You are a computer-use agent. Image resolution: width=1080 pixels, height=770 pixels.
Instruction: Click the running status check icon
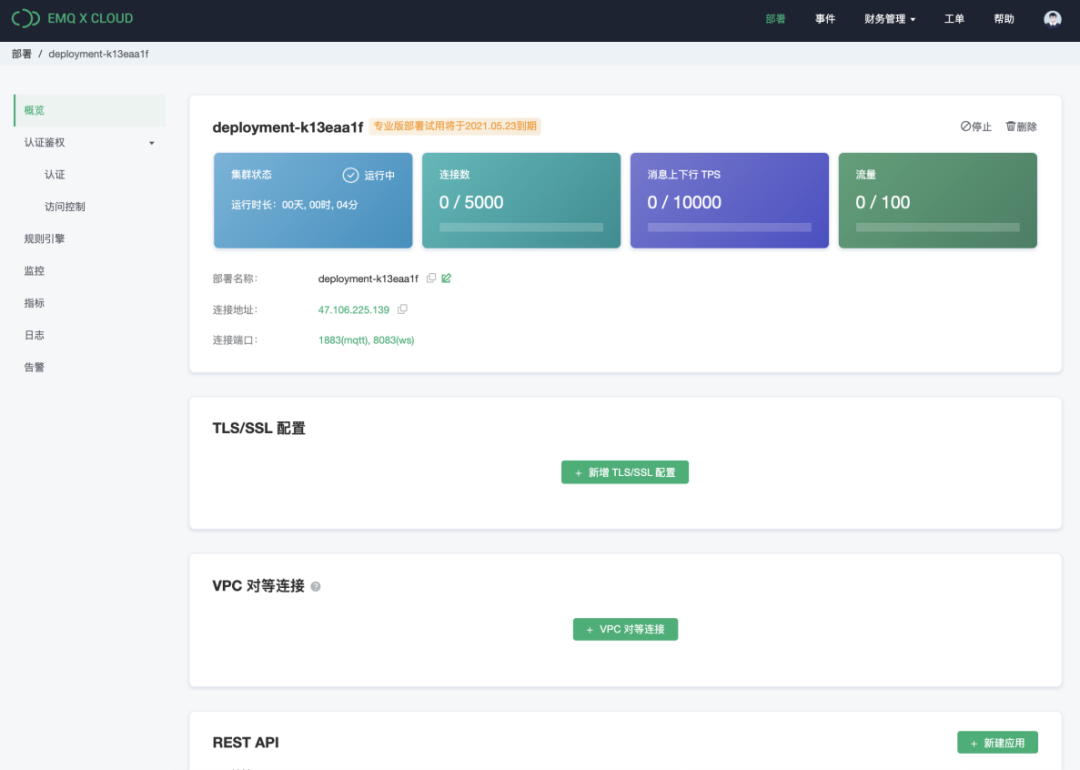point(351,175)
